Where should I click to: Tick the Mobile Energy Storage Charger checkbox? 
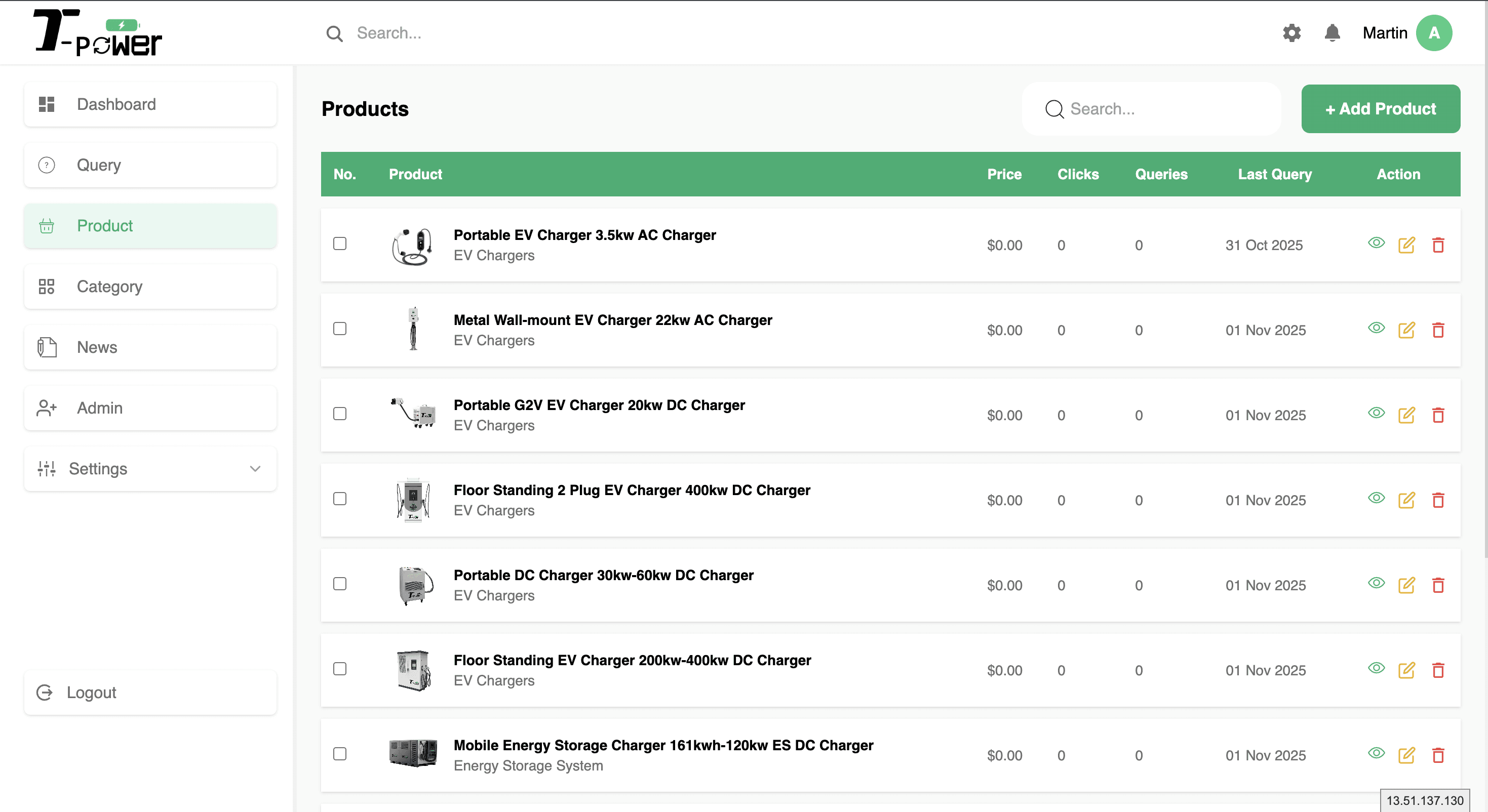(x=340, y=754)
